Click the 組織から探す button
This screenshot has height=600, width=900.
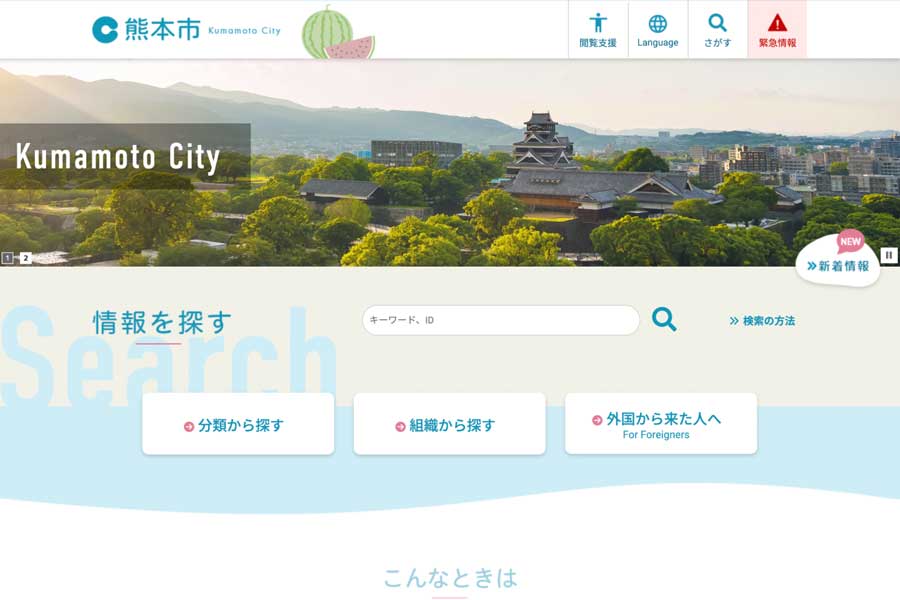coord(449,424)
